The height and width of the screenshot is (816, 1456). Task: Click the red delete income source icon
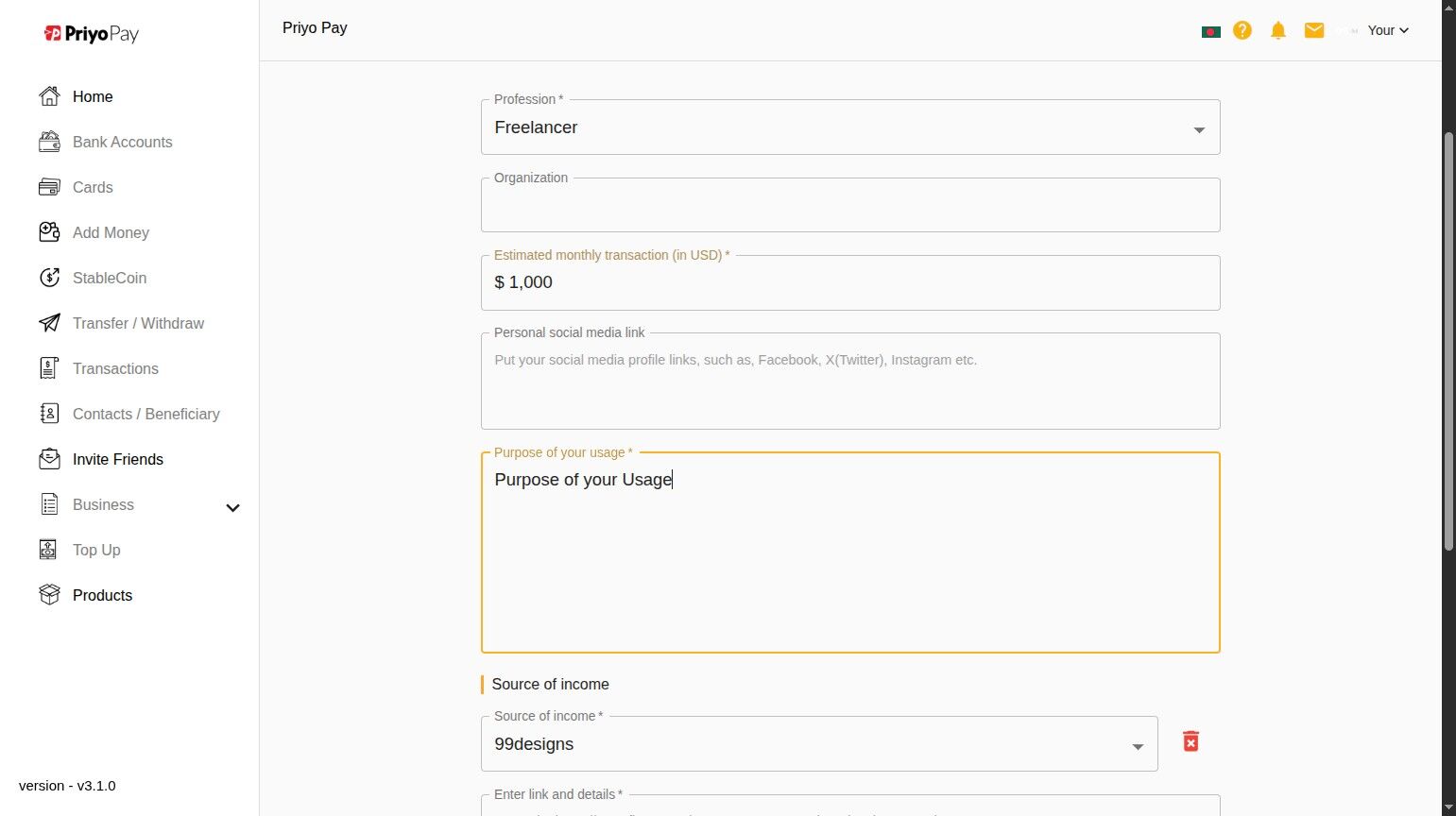click(1190, 742)
